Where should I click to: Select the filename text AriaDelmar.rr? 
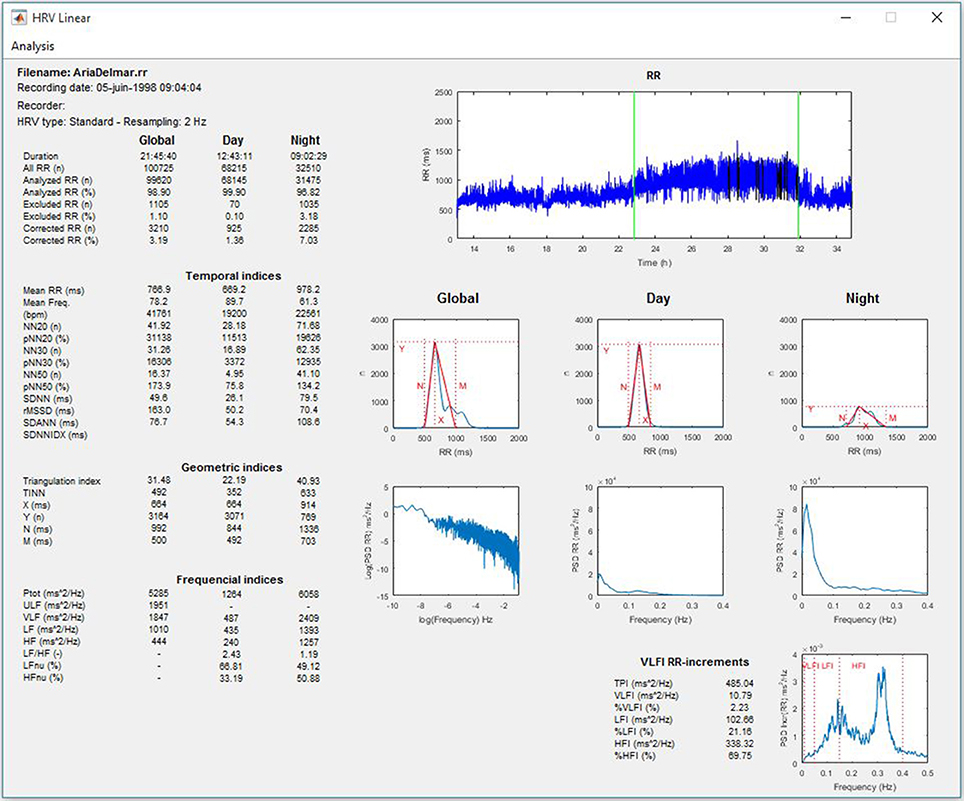[x=110, y=72]
